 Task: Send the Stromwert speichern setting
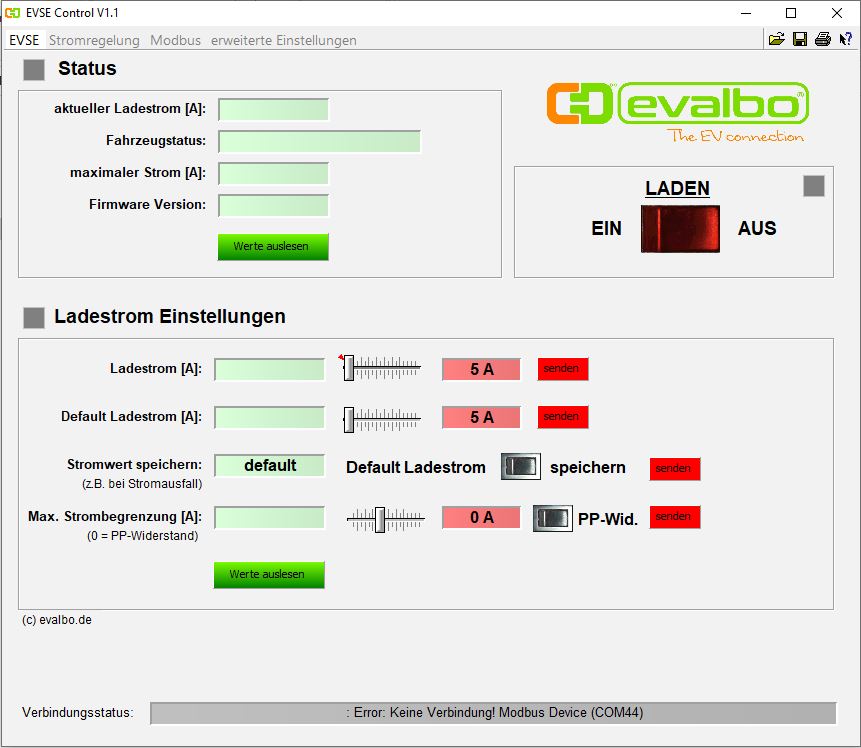[x=675, y=468]
